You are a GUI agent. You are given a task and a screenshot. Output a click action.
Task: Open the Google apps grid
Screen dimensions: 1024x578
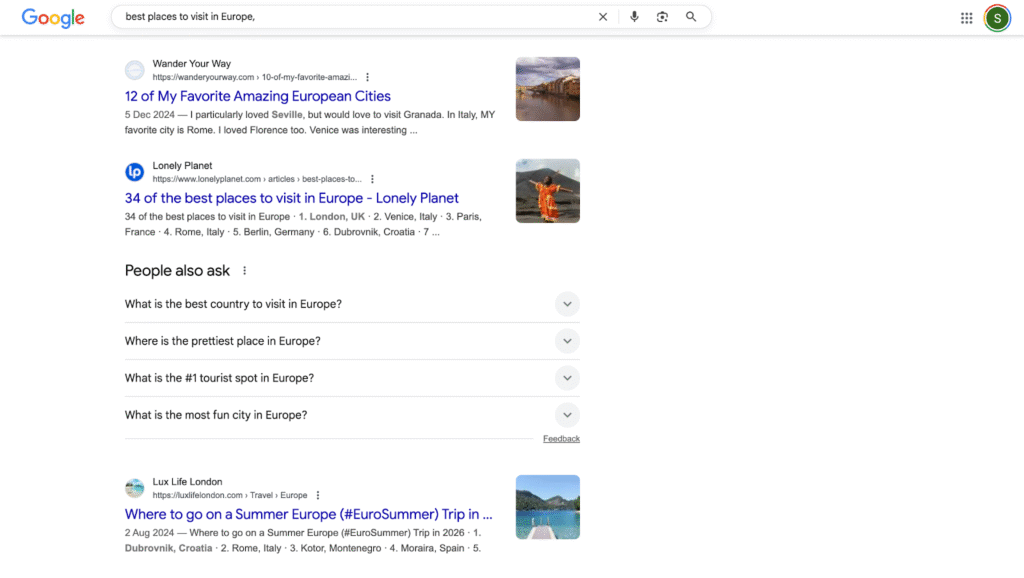[967, 18]
